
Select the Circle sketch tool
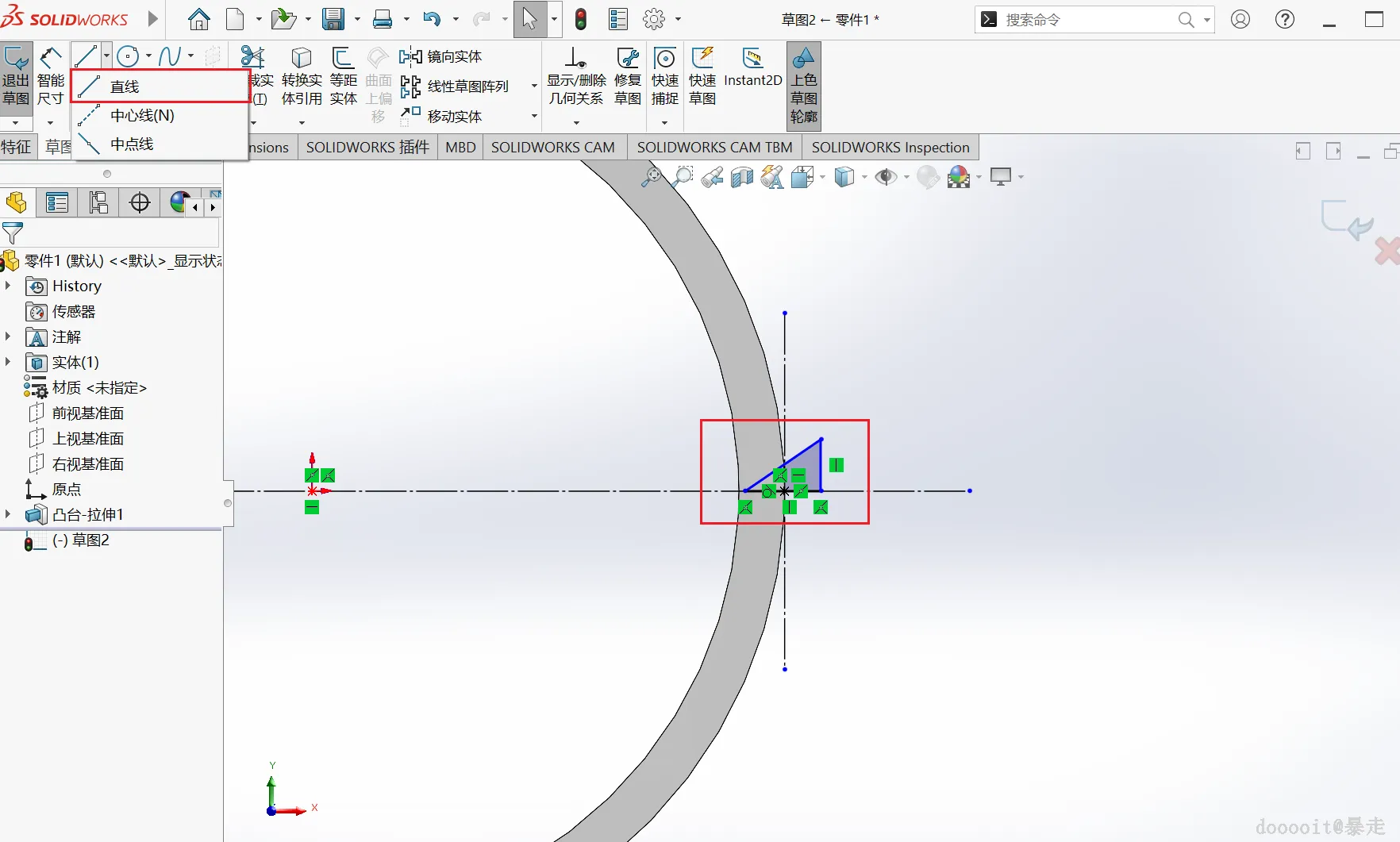pos(128,56)
